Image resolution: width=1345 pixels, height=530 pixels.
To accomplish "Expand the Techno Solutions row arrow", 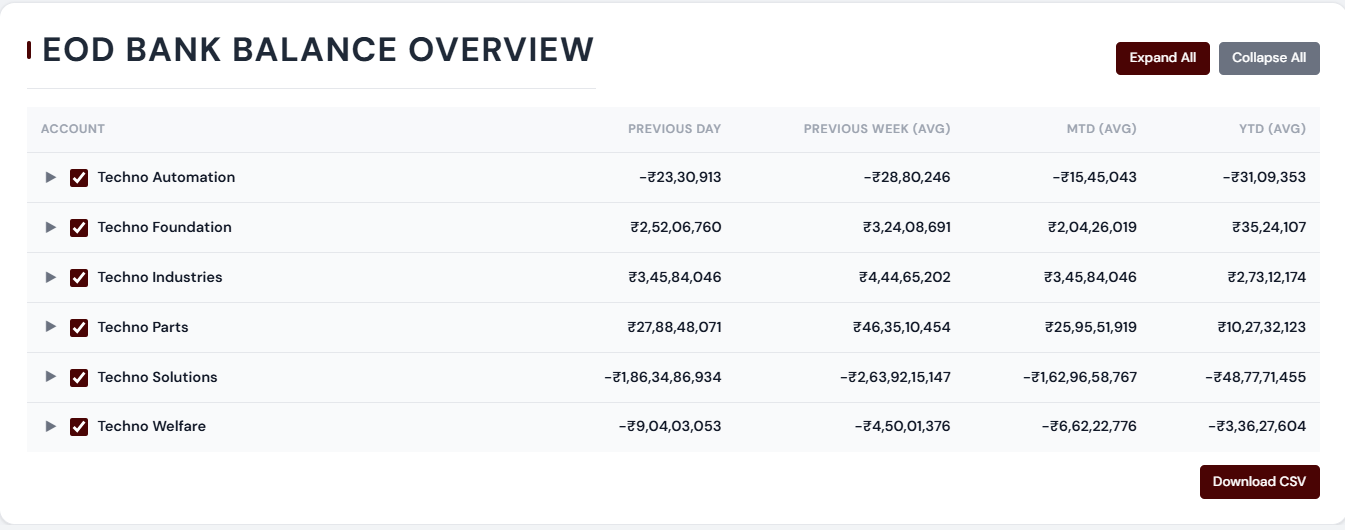I will 51,377.
